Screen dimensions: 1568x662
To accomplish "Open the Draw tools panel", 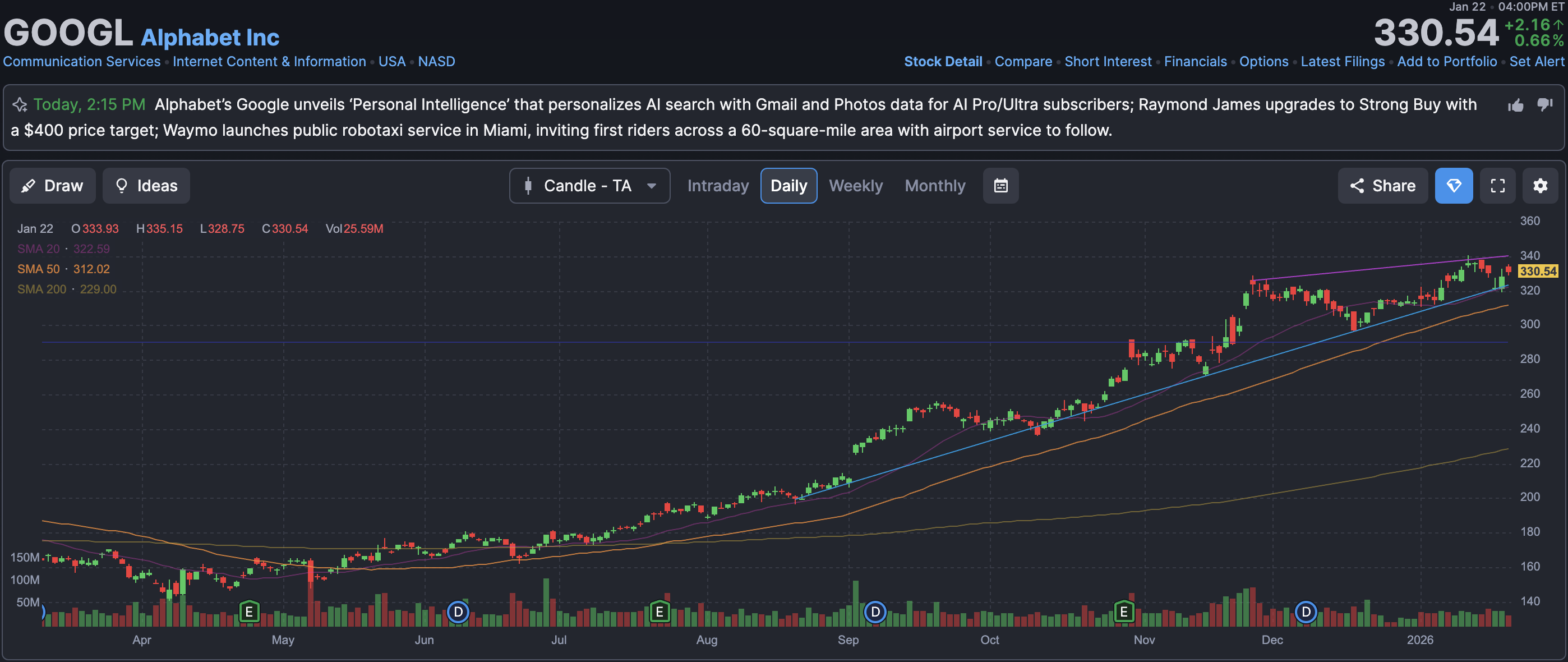I will [x=52, y=186].
